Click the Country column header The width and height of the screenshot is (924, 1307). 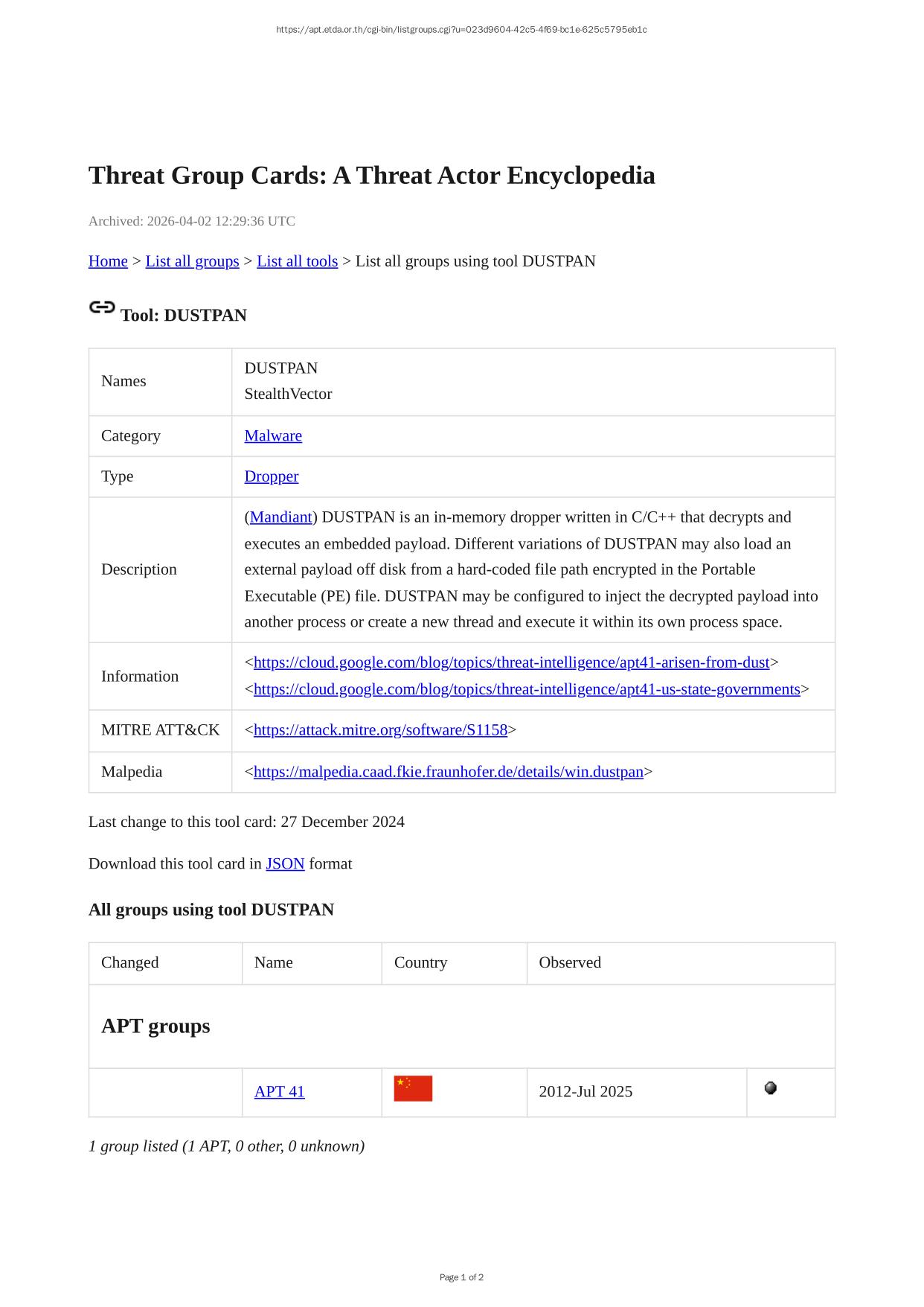coord(420,962)
